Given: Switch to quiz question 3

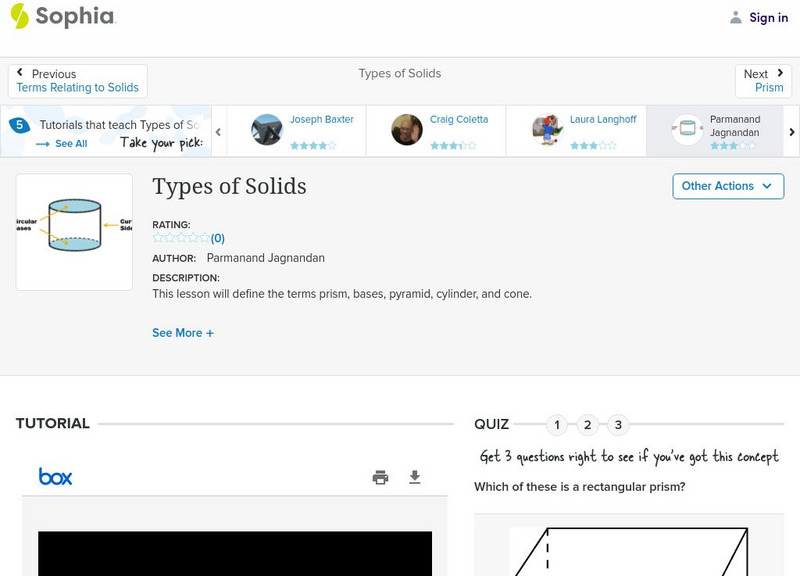Looking at the screenshot, I should (x=618, y=425).
